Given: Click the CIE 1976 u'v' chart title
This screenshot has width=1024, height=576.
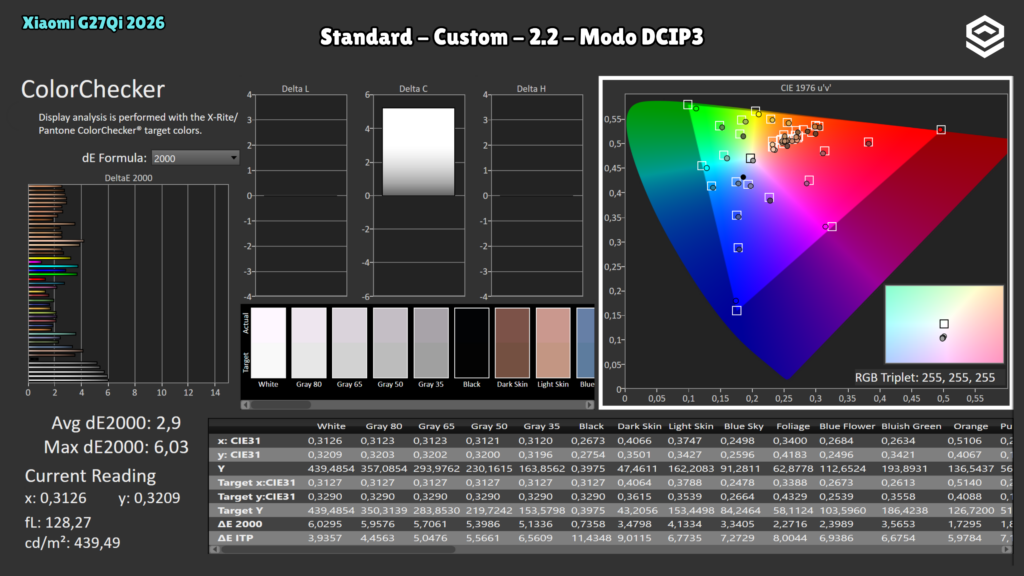Looking at the screenshot, I should pos(806,88).
